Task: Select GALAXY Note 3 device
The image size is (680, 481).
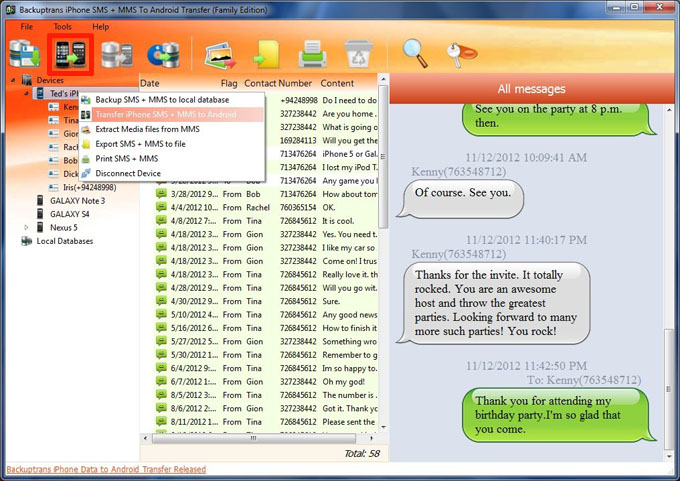Action: pos(78,201)
